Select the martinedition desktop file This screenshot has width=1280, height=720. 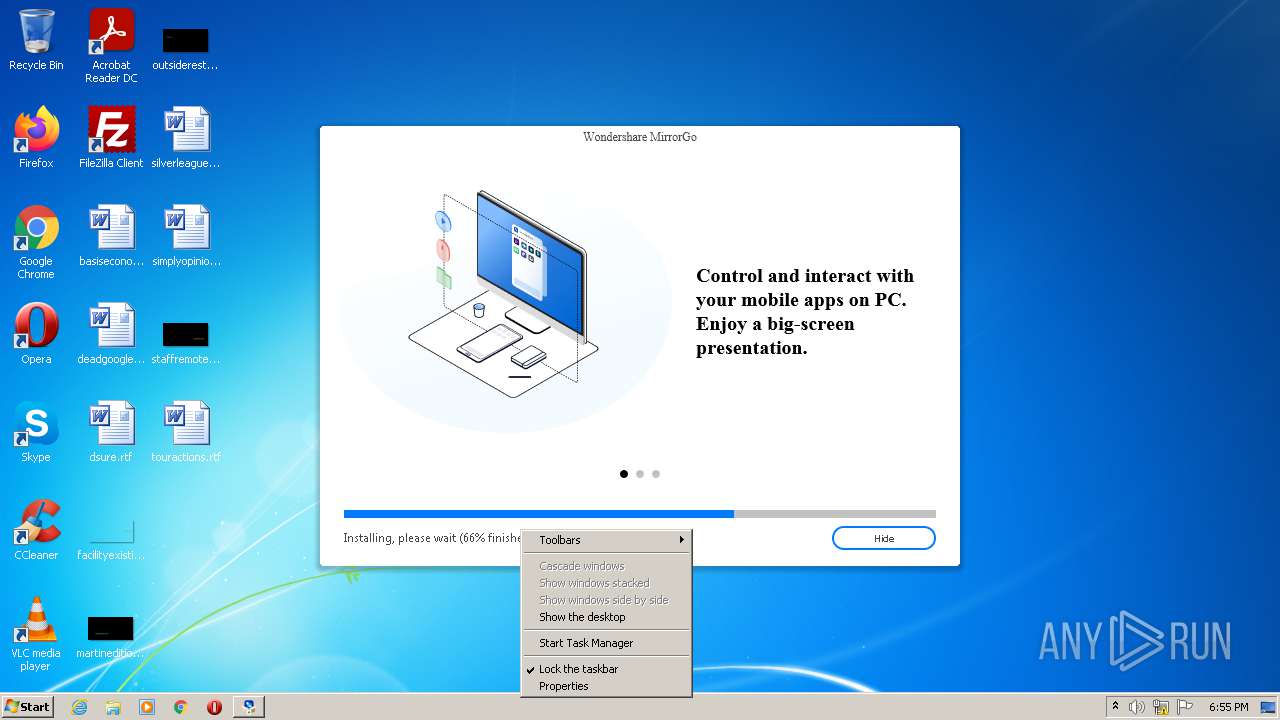(x=110, y=638)
